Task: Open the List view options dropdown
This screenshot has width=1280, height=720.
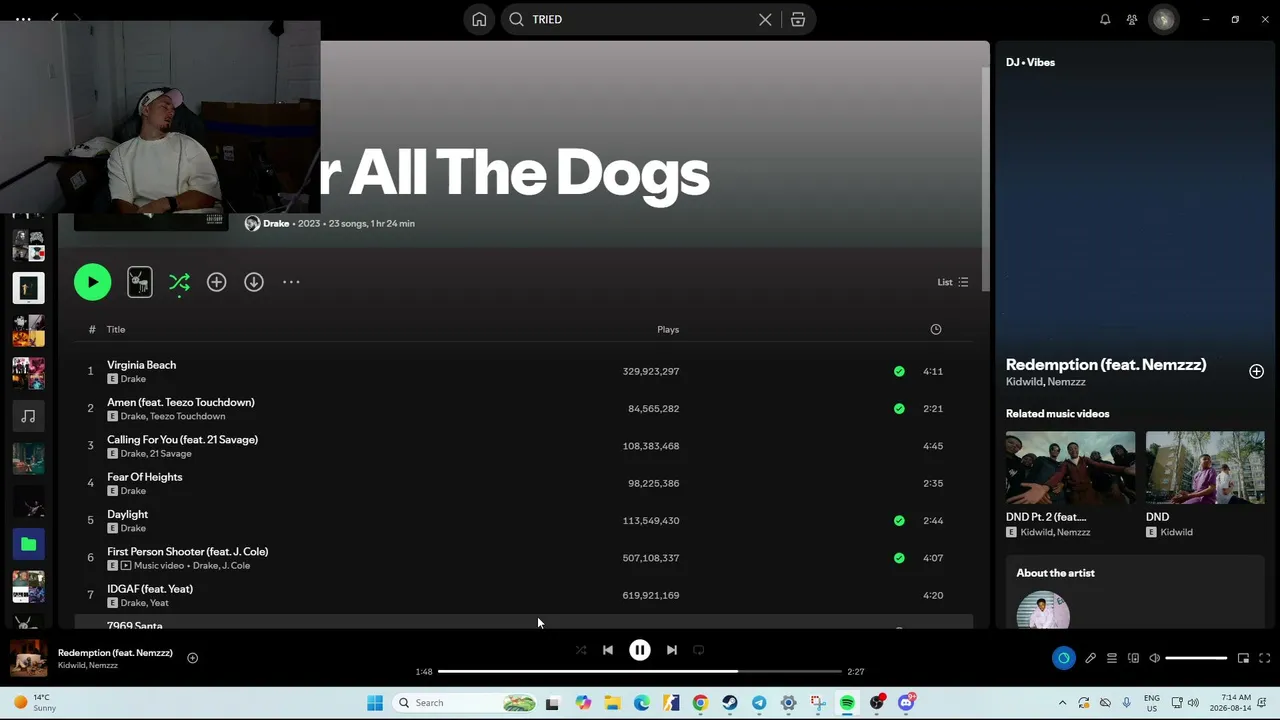Action: pyautogui.click(x=952, y=282)
